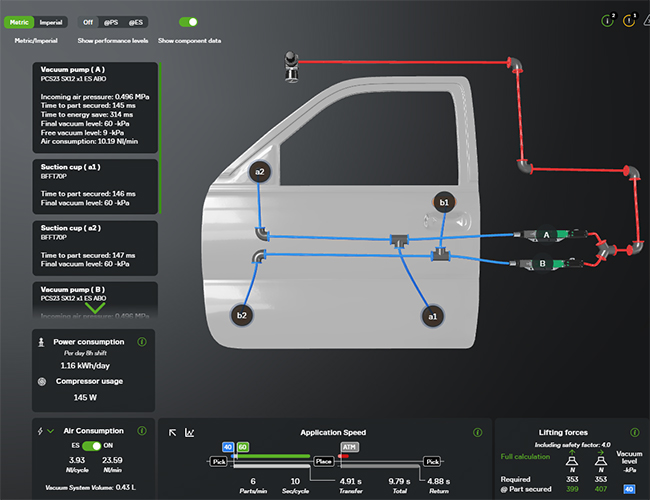The image size is (650, 500).
Task: Click the 10 Sec/cycle value
Action: (295, 481)
